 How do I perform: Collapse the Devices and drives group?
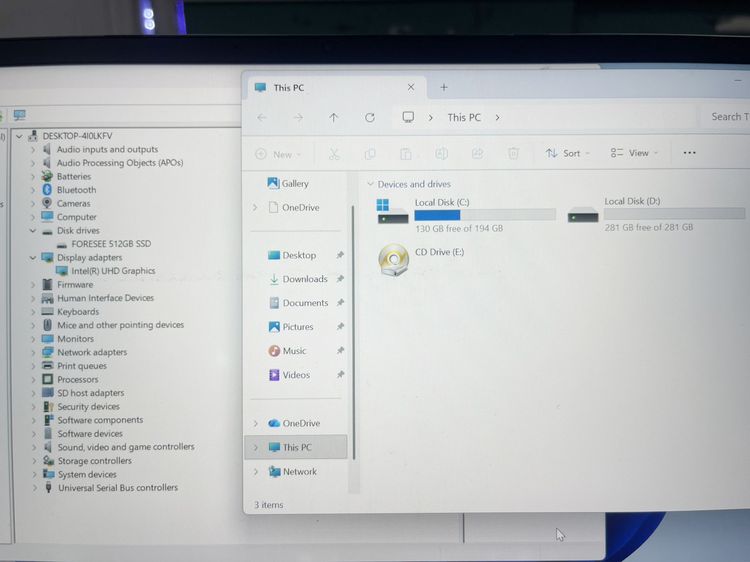(370, 184)
